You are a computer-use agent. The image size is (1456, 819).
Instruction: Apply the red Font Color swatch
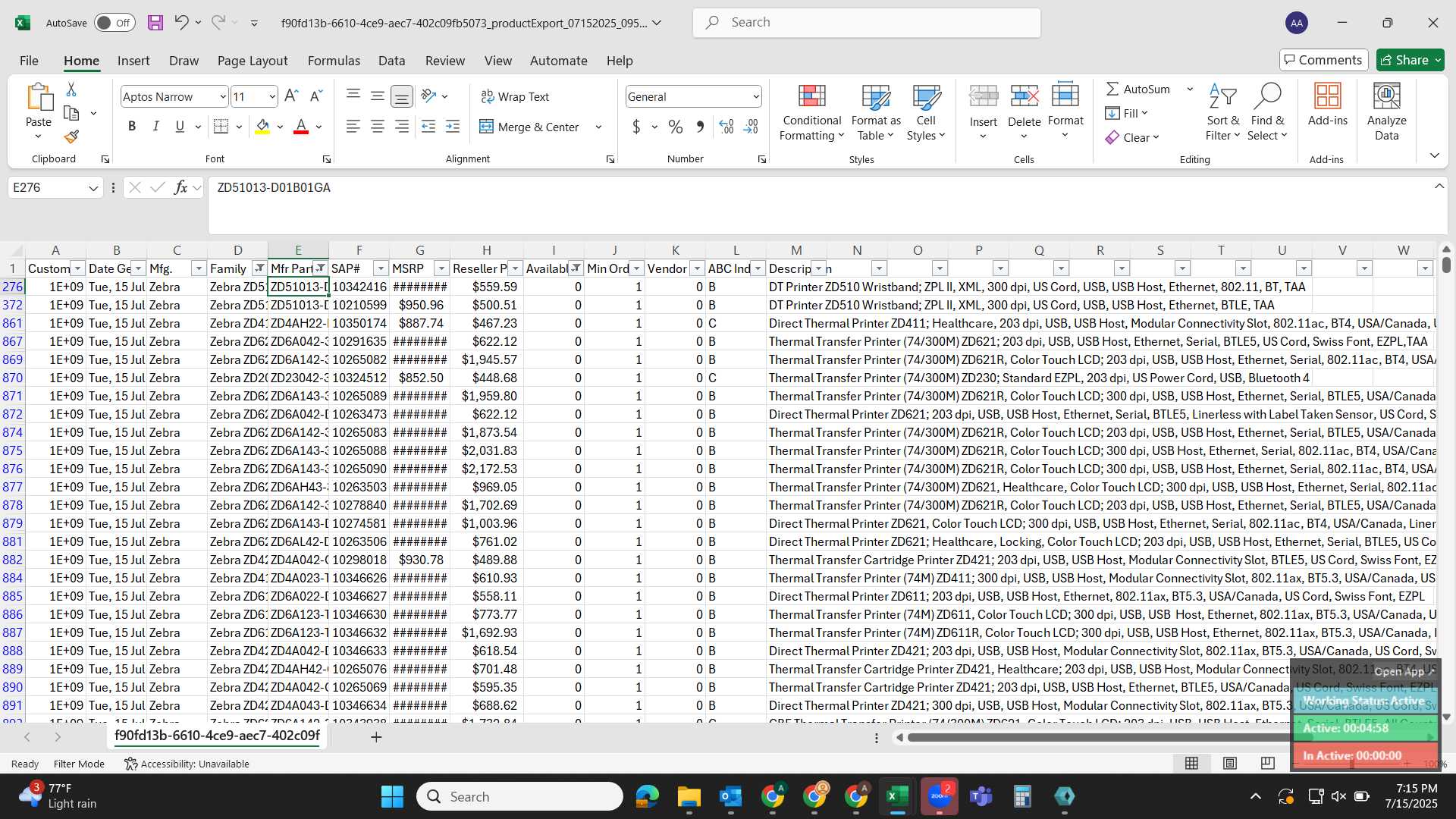click(301, 127)
